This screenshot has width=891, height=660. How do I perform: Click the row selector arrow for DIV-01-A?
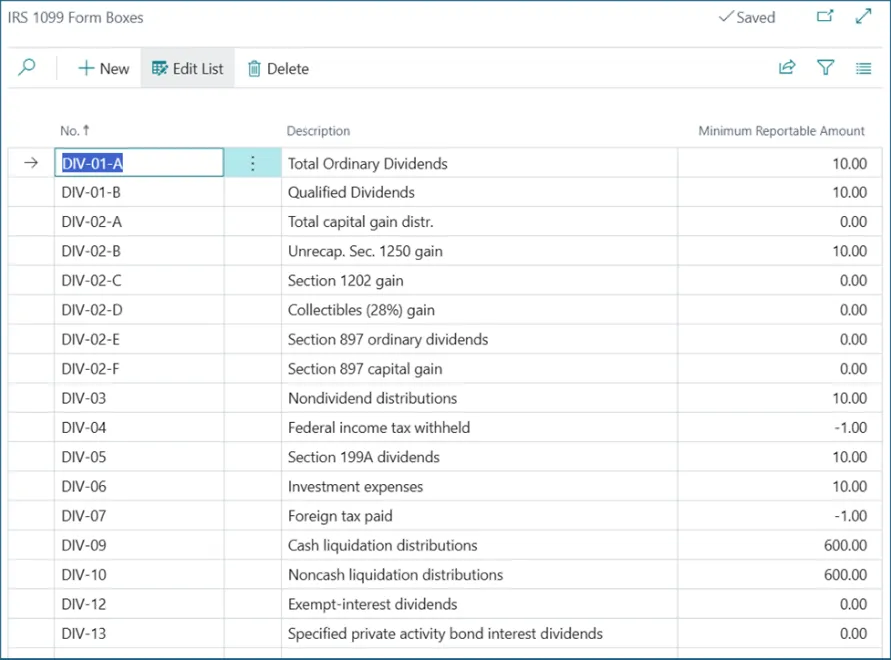click(x=31, y=163)
